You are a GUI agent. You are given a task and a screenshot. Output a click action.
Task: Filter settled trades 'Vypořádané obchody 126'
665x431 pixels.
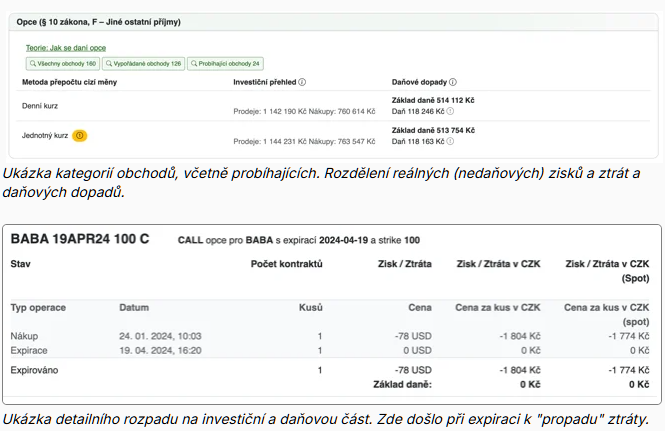point(143,64)
